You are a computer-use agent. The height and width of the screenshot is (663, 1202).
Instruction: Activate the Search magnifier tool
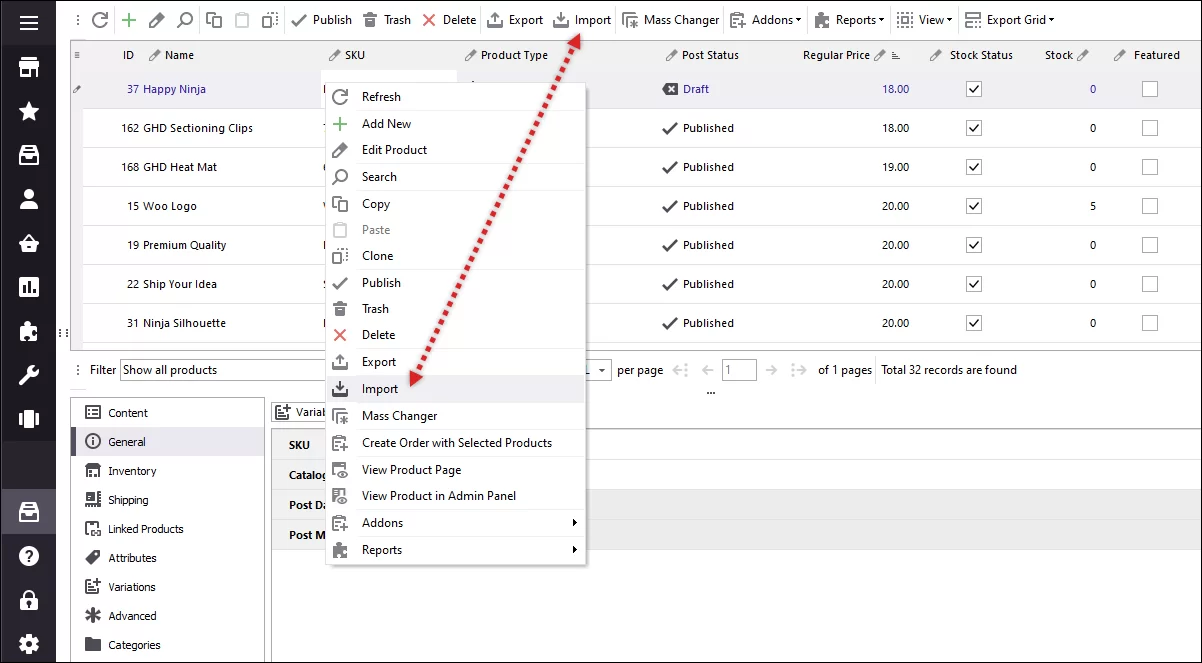[x=184, y=19]
